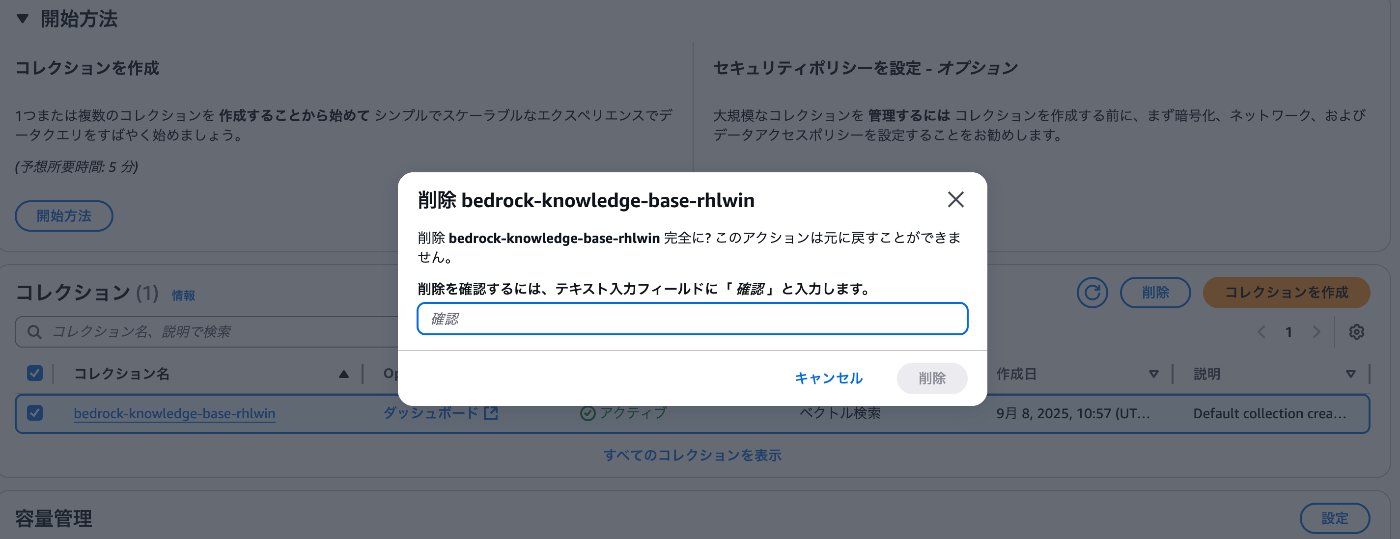Click the 作成日 column header

(1017, 374)
